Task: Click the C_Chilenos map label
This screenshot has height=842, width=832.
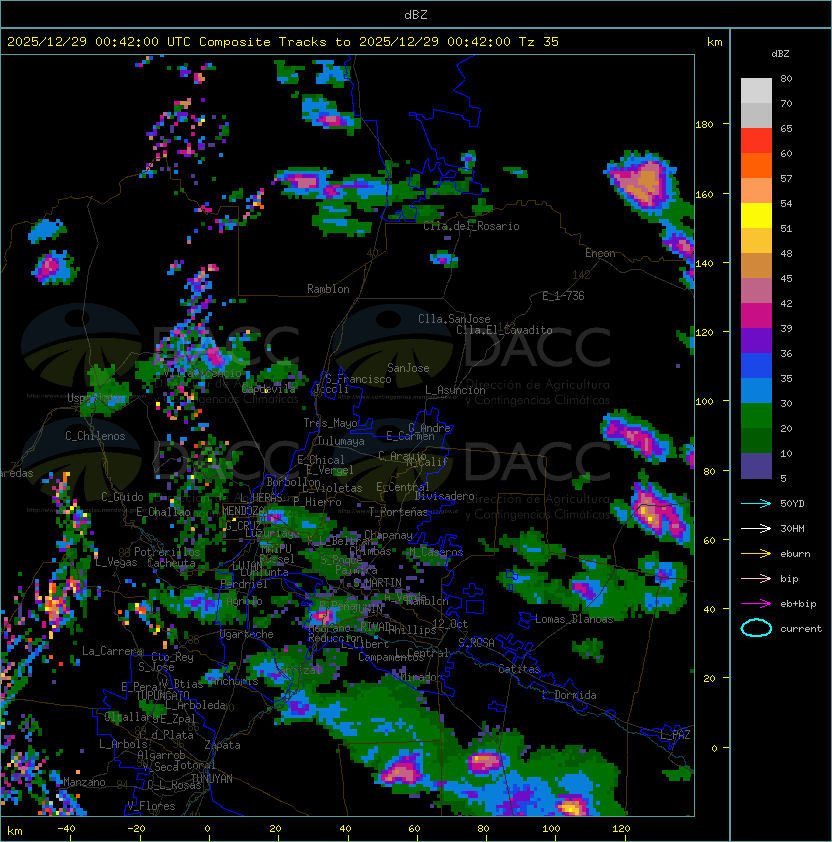Action: (95, 436)
